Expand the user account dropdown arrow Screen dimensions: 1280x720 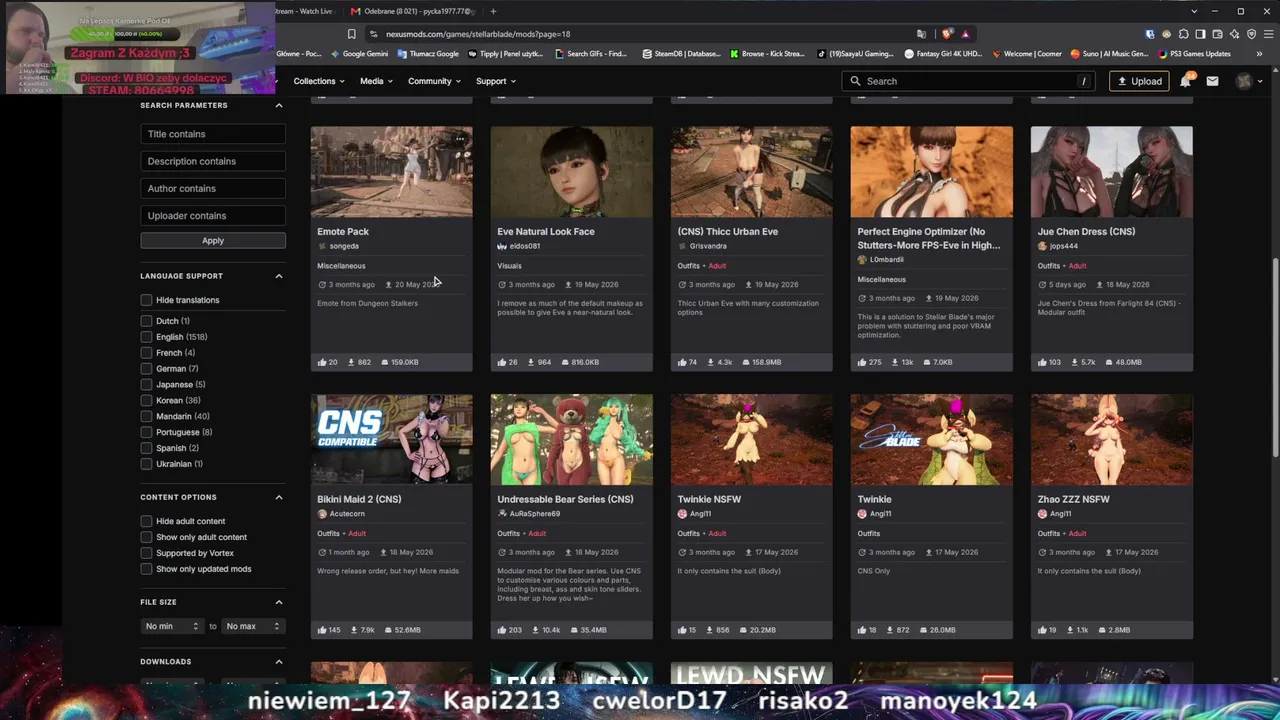[x=1260, y=81]
